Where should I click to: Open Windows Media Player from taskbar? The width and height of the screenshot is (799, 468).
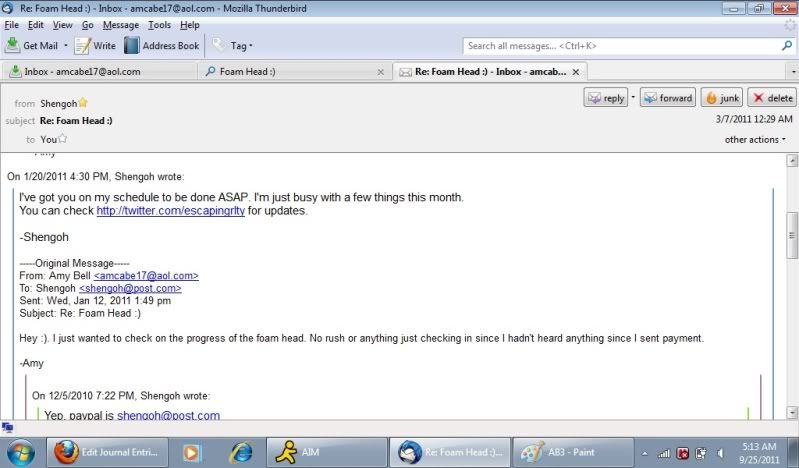tap(192, 452)
